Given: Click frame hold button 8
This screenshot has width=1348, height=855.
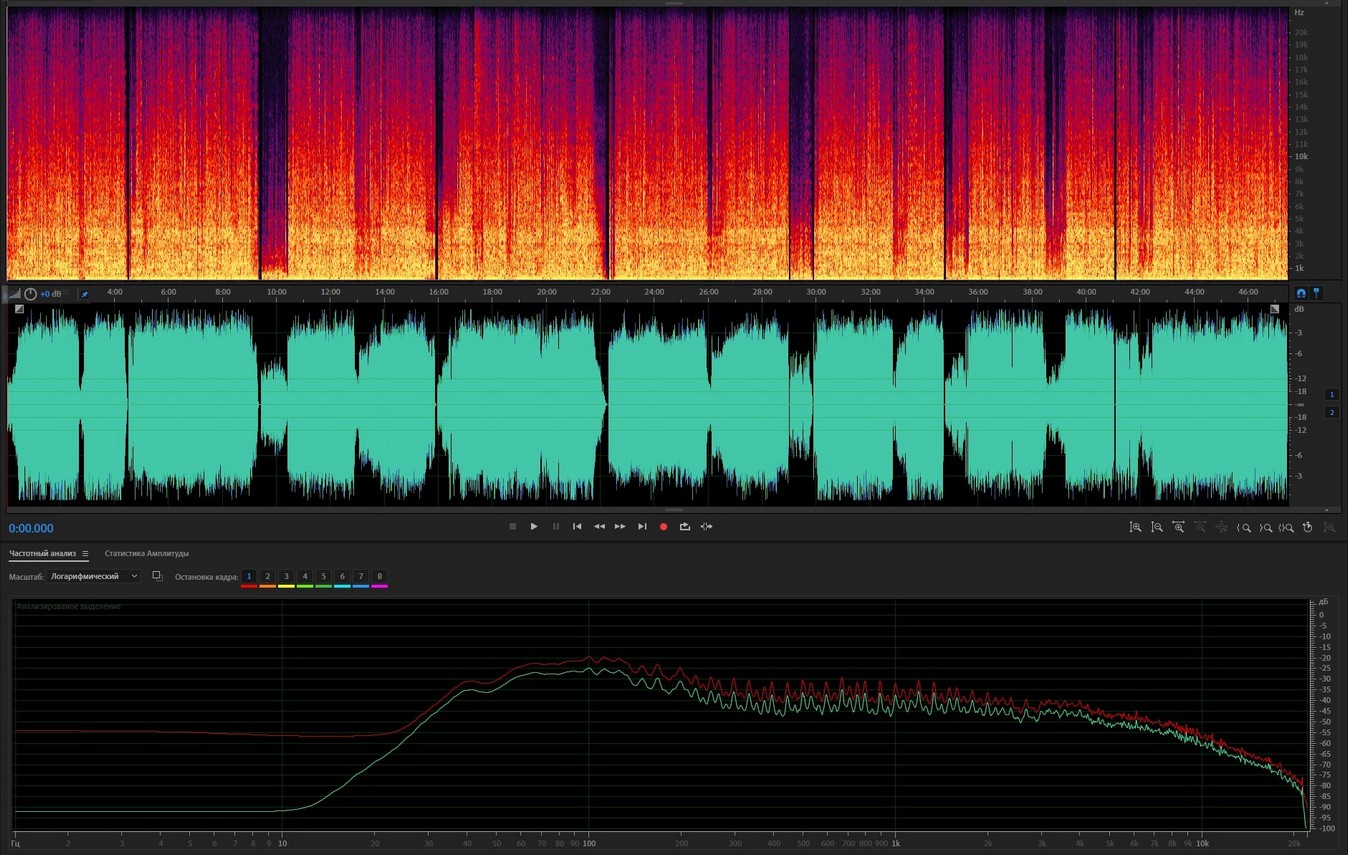Looking at the screenshot, I should pyautogui.click(x=379, y=577).
